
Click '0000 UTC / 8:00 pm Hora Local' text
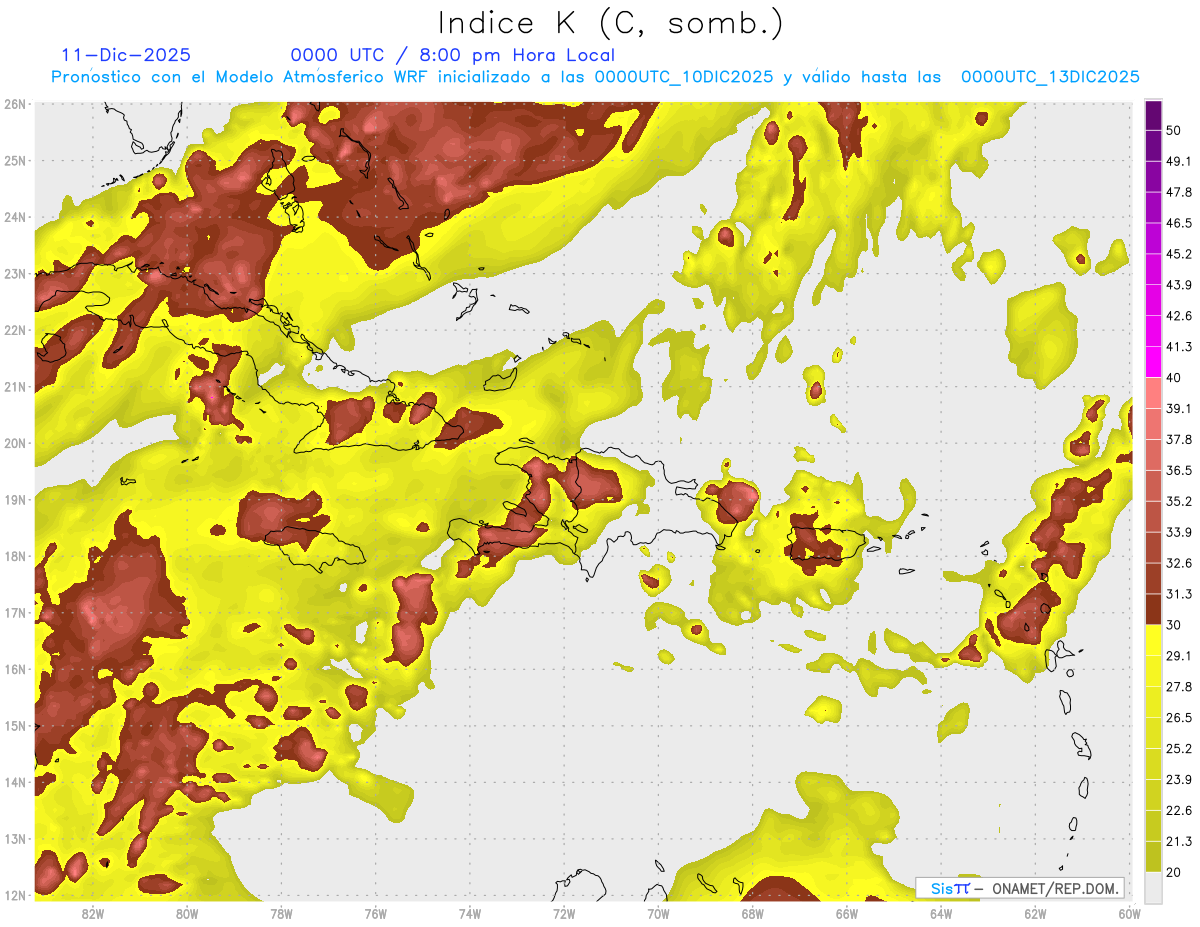click(452, 55)
